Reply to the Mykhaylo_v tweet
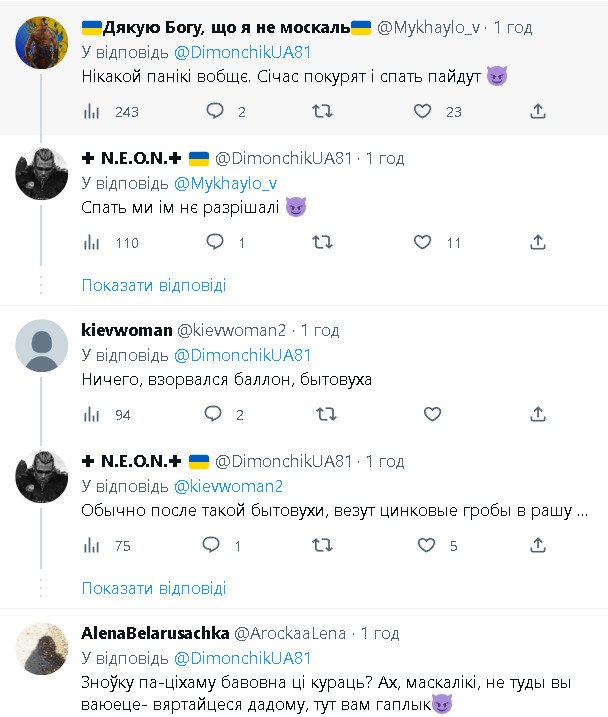 [x=213, y=111]
